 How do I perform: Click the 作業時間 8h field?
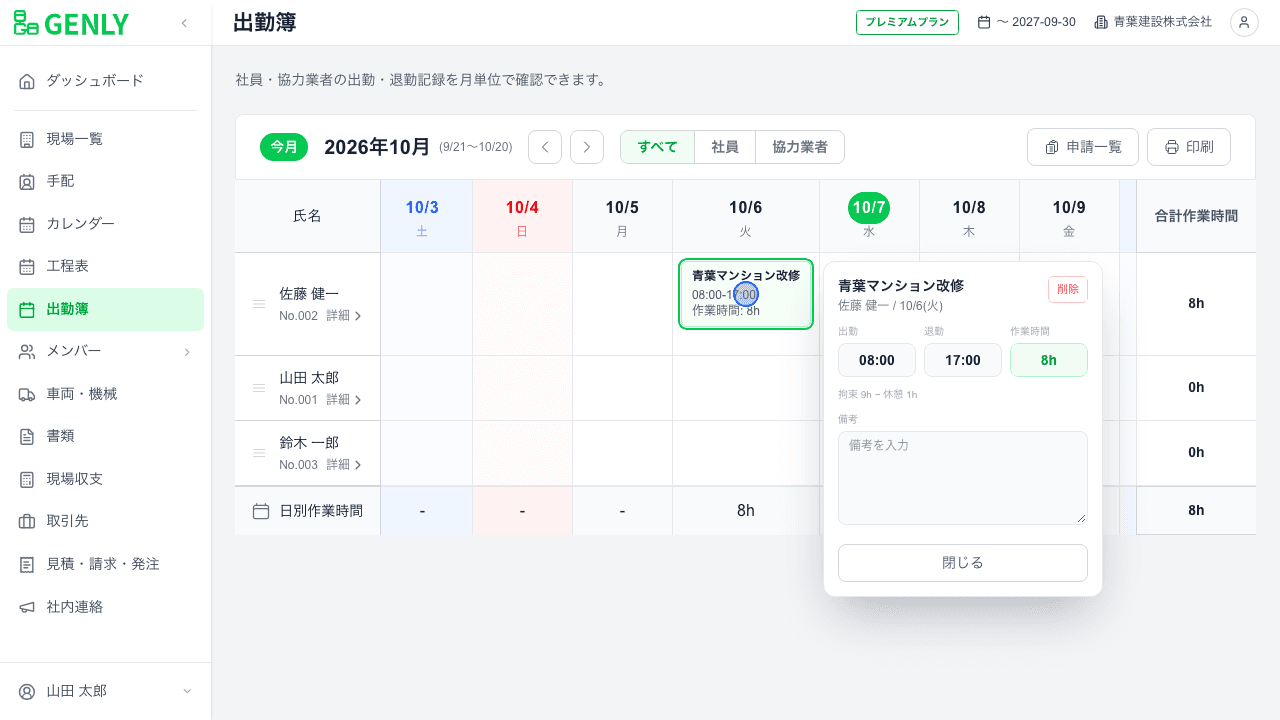1049,360
